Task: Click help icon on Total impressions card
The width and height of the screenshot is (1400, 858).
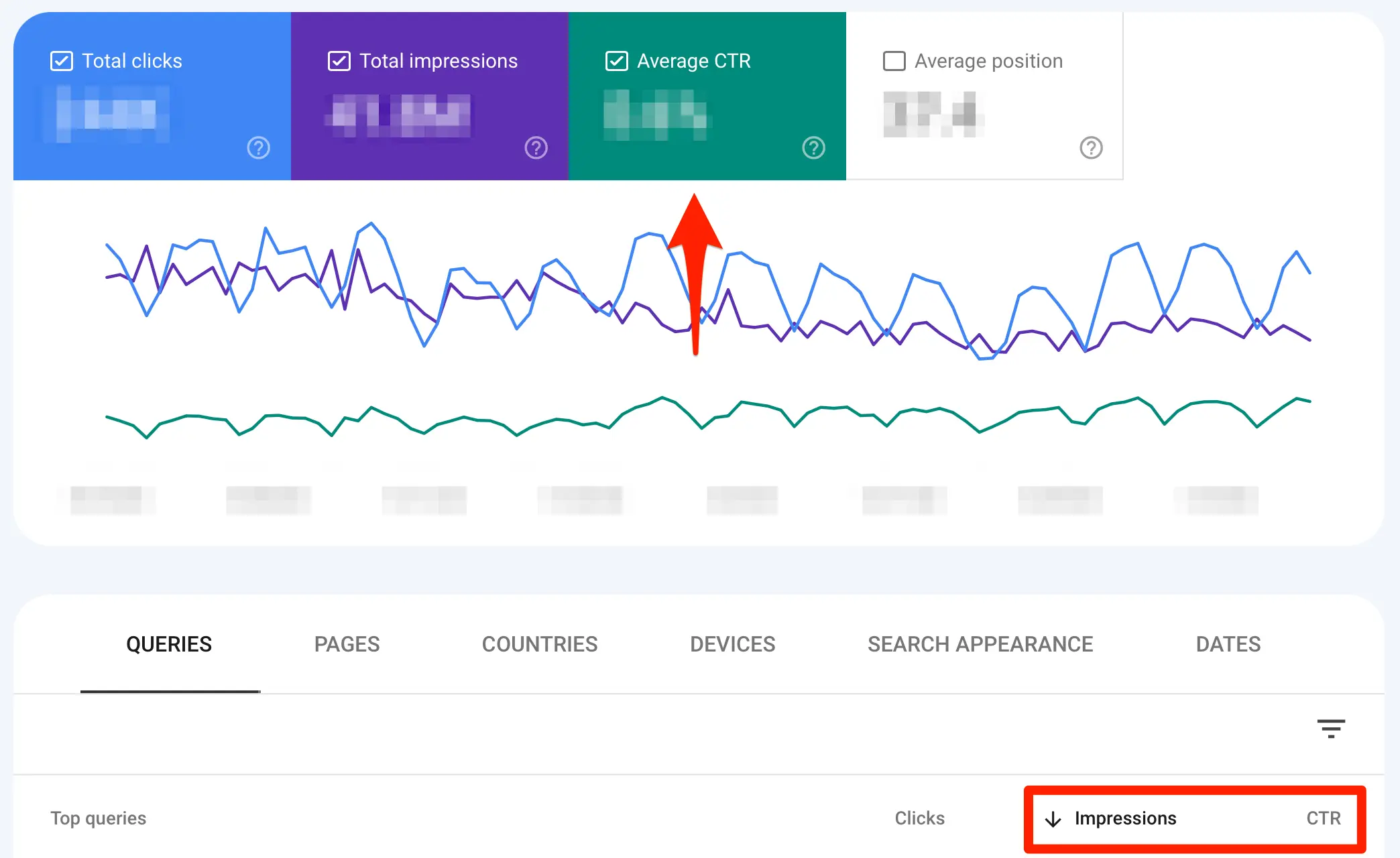Action: [536, 147]
